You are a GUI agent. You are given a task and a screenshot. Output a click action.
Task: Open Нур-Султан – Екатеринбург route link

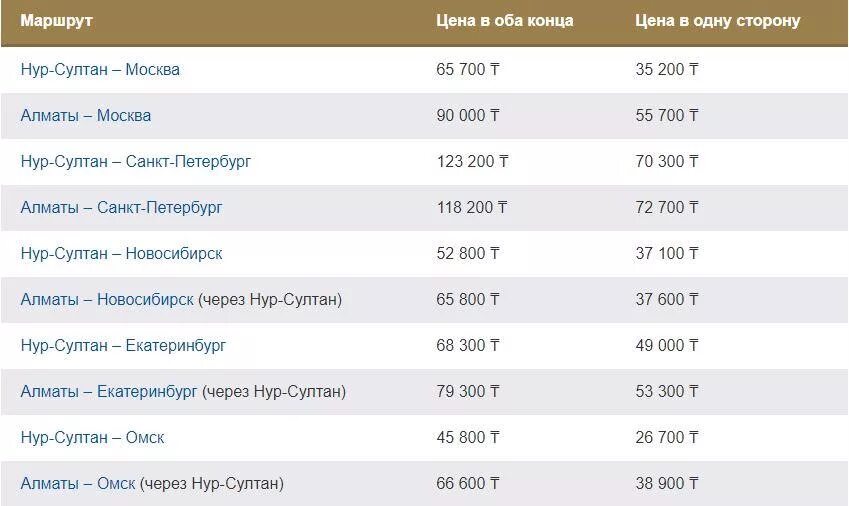click(x=123, y=345)
